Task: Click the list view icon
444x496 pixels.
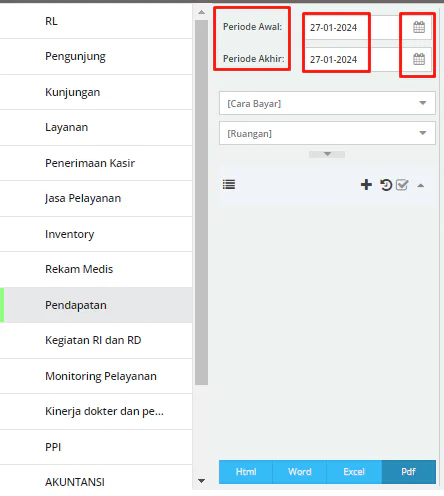Action: click(229, 184)
